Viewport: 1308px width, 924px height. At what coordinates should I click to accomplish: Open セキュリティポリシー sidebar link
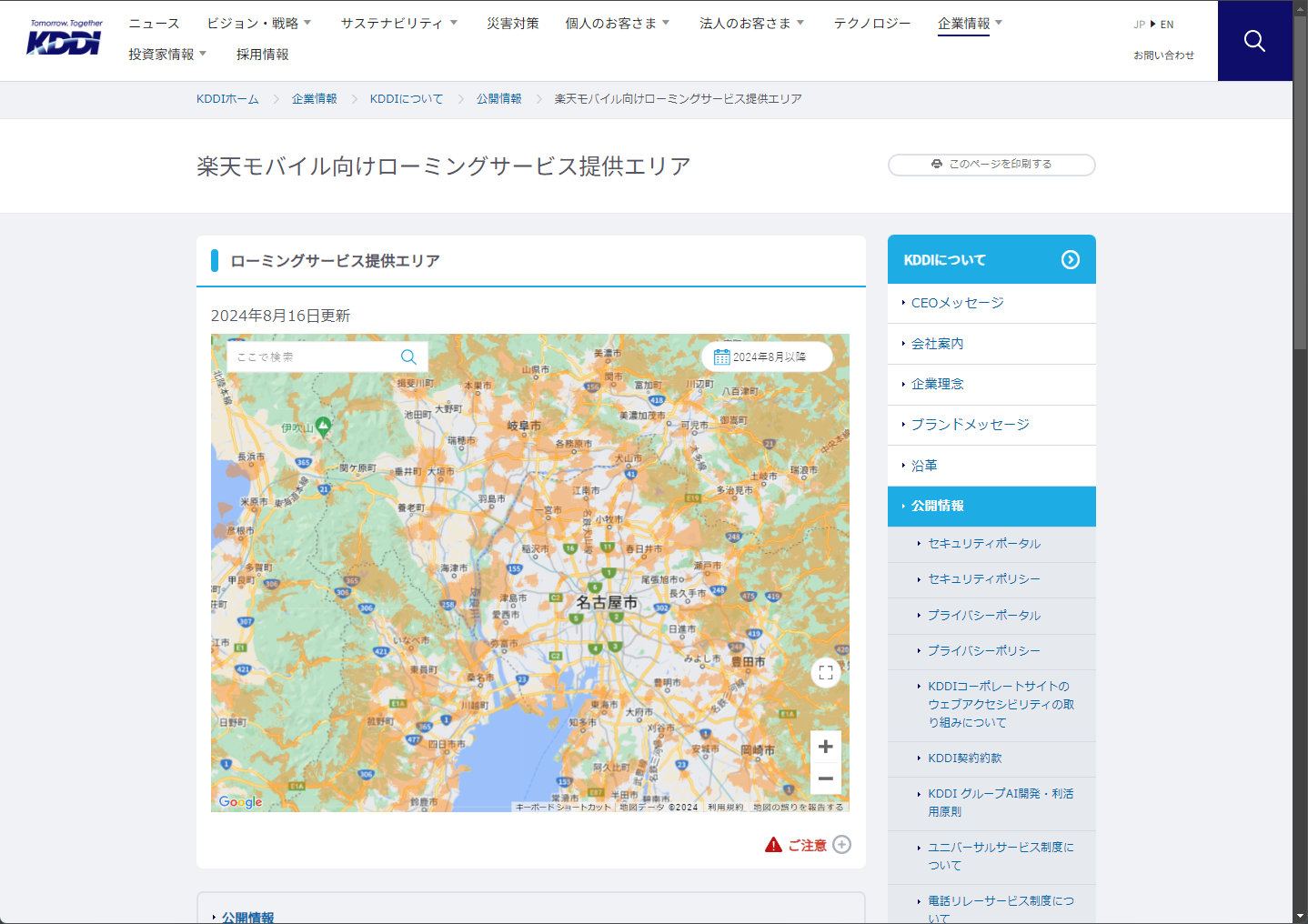point(991,579)
